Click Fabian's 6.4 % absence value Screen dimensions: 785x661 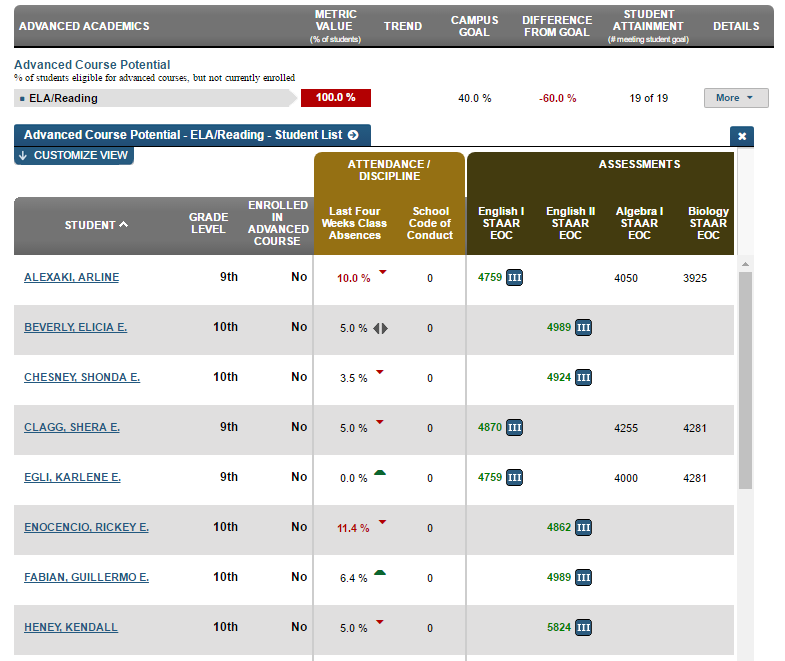pyautogui.click(x=353, y=578)
